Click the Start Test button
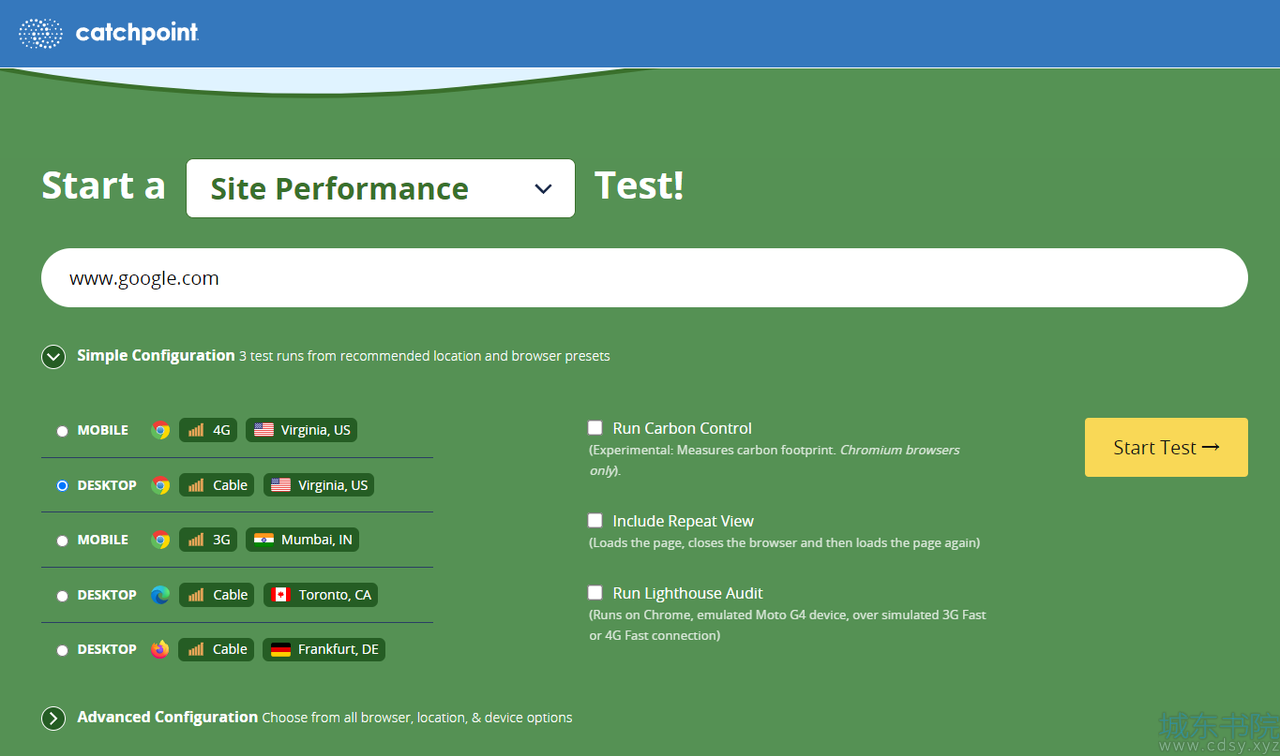 pyautogui.click(x=1166, y=447)
